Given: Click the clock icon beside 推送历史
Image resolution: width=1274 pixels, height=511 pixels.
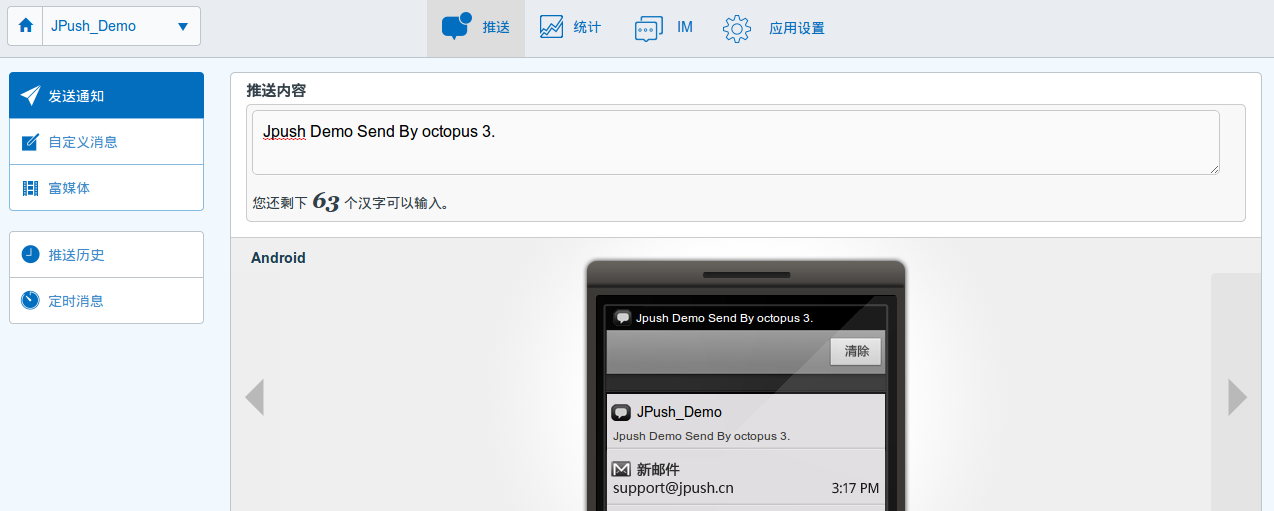Looking at the screenshot, I should [31, 254].
